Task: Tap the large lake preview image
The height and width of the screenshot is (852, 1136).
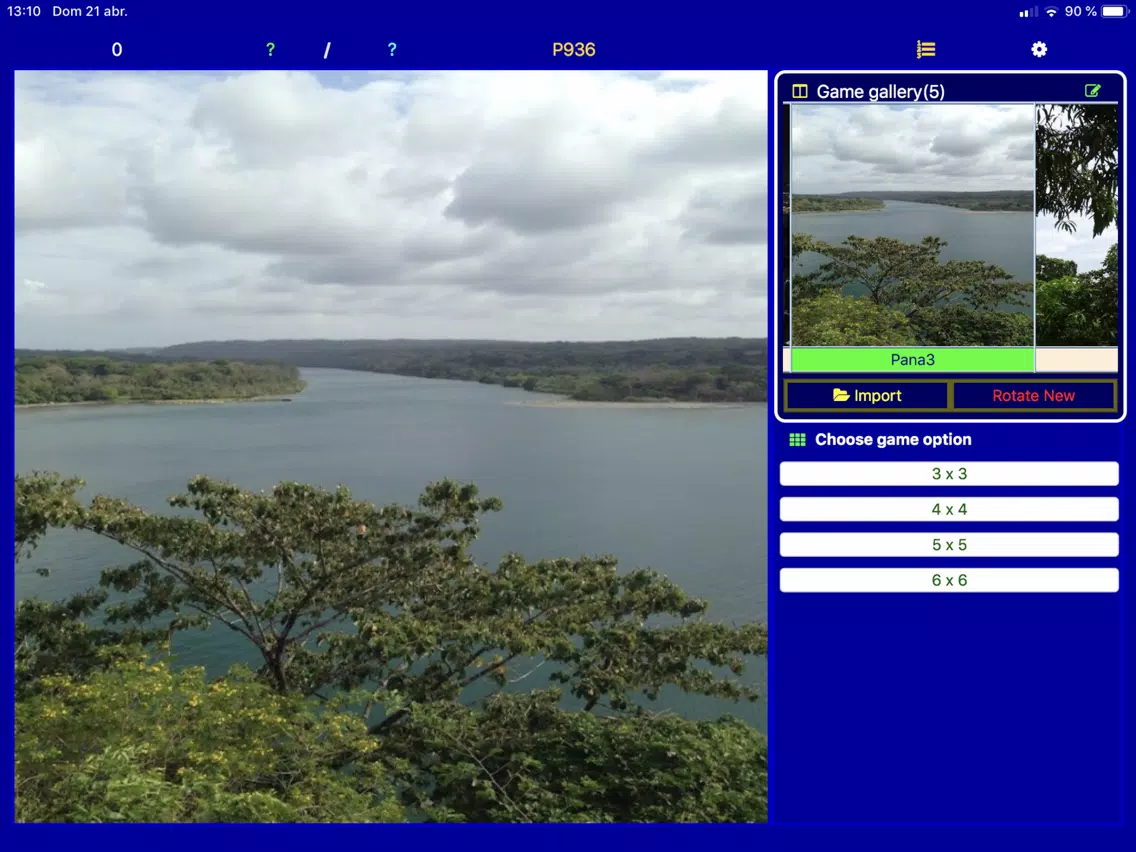Action: click(391, 446)
